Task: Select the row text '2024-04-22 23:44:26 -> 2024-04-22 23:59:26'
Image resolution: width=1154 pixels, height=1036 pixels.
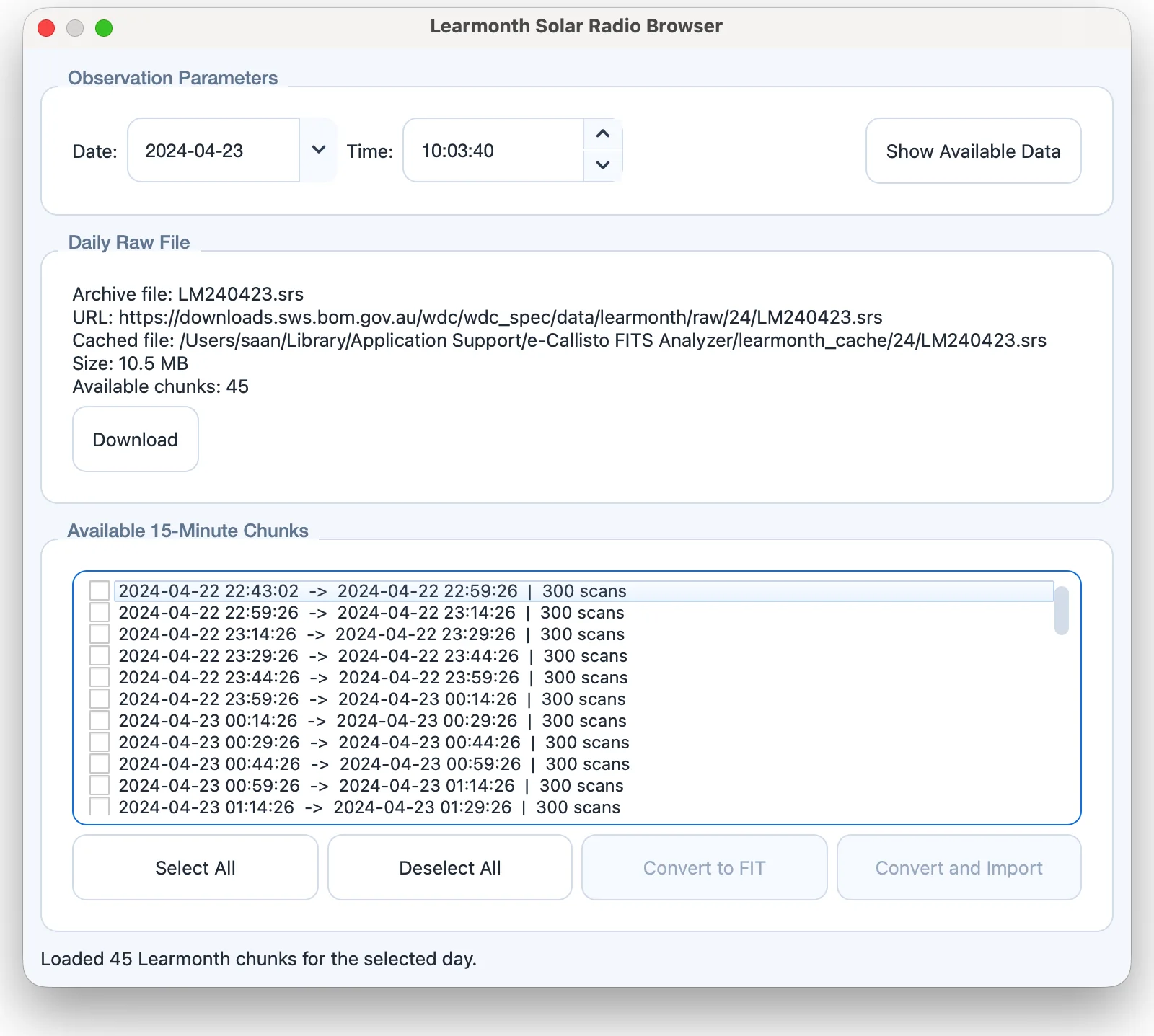Action: [319, 678]
